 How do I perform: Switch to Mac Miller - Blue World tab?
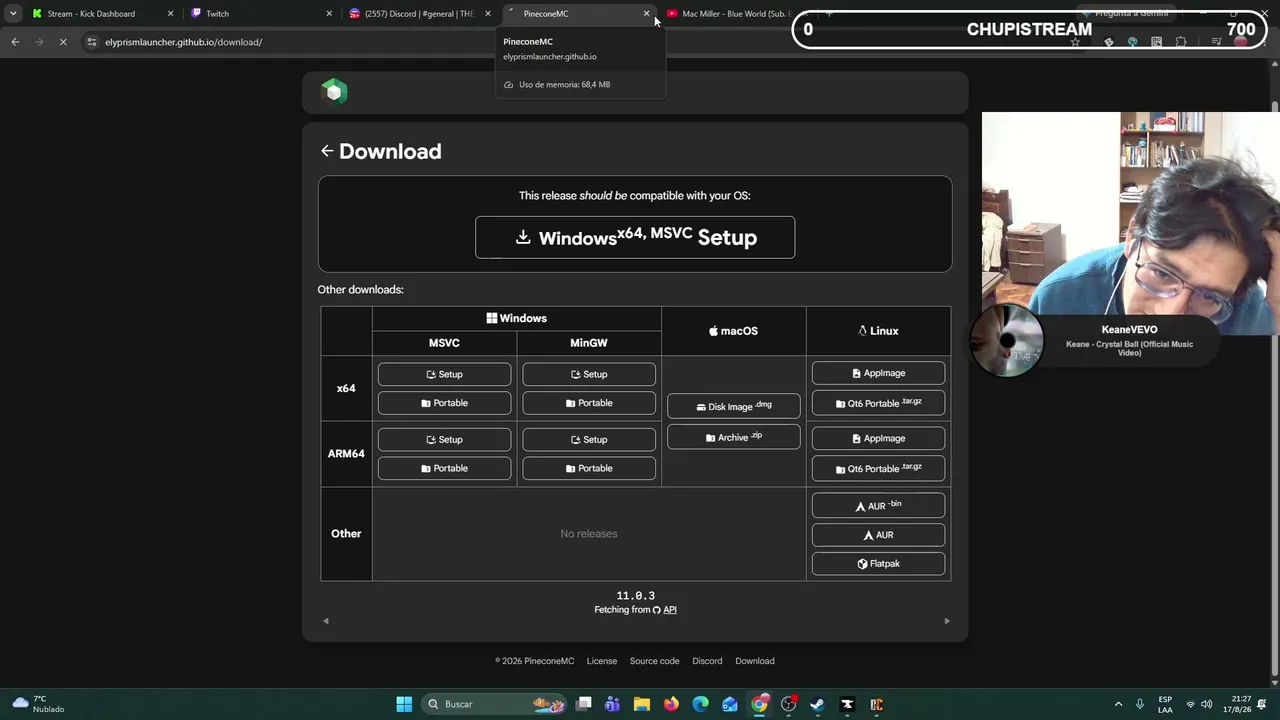tap(736, 14)
